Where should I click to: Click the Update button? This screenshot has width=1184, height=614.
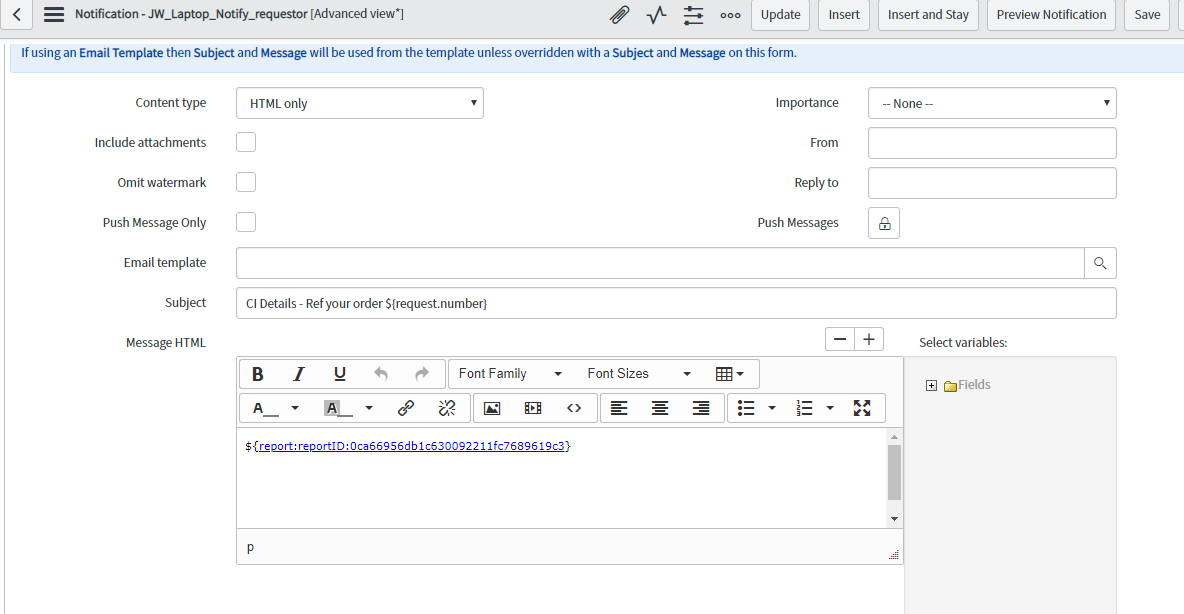(781, 14)
